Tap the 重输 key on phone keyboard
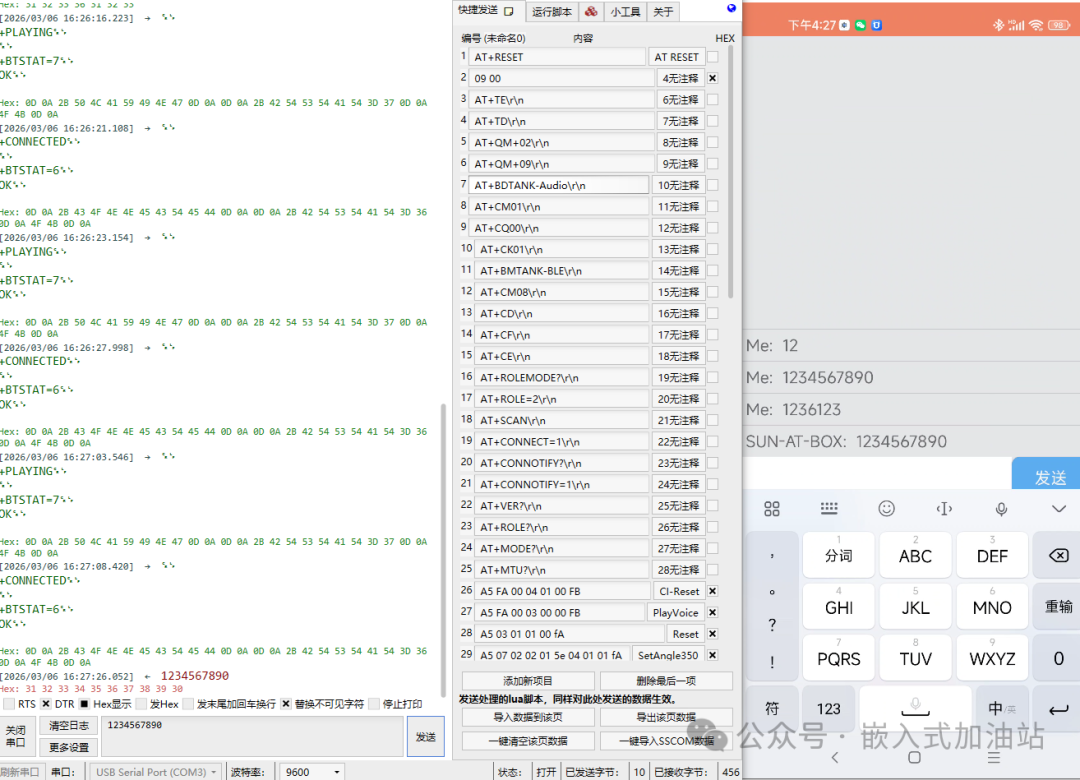The height and width of the screenshot is (780, 1080). pyautogui.click(x=1058, y=606)
